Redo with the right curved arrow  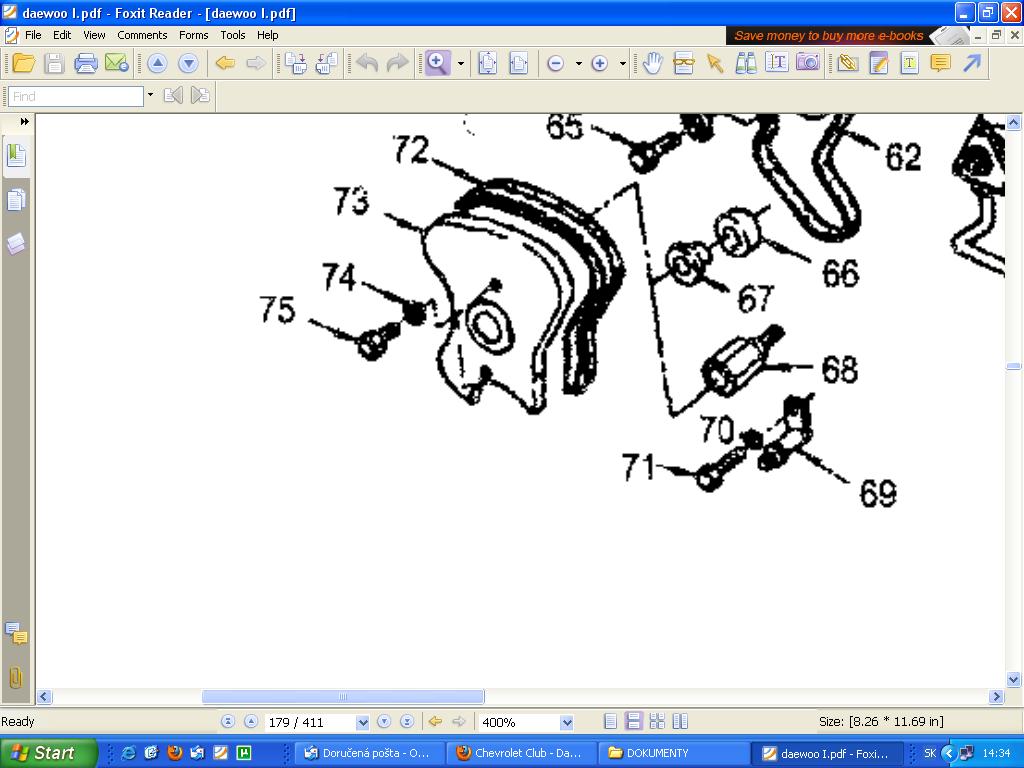coord(398,63)
